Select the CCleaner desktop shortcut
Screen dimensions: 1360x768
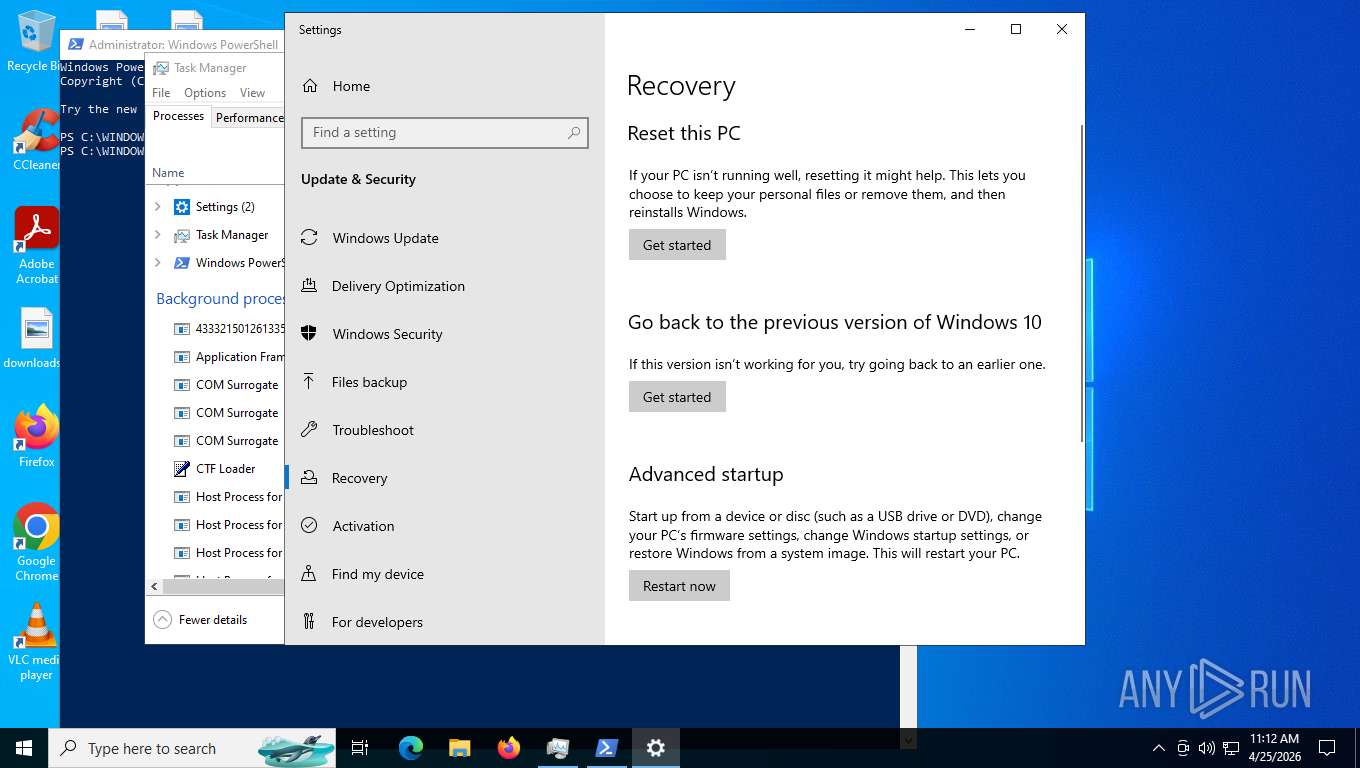coord(36,140)
